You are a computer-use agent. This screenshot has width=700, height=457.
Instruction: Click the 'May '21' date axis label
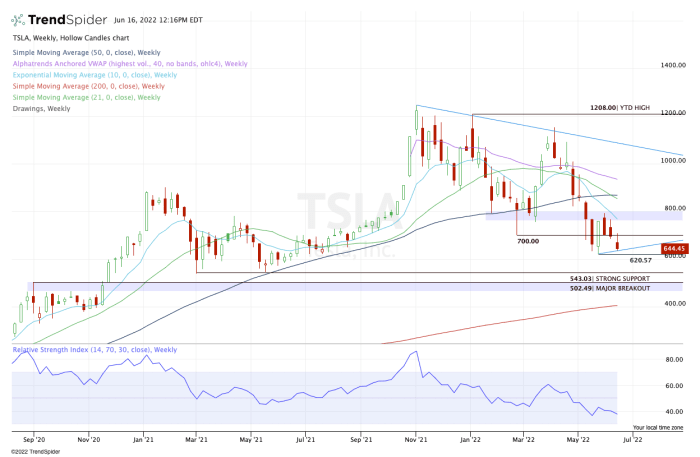click(x=251, y=440)
